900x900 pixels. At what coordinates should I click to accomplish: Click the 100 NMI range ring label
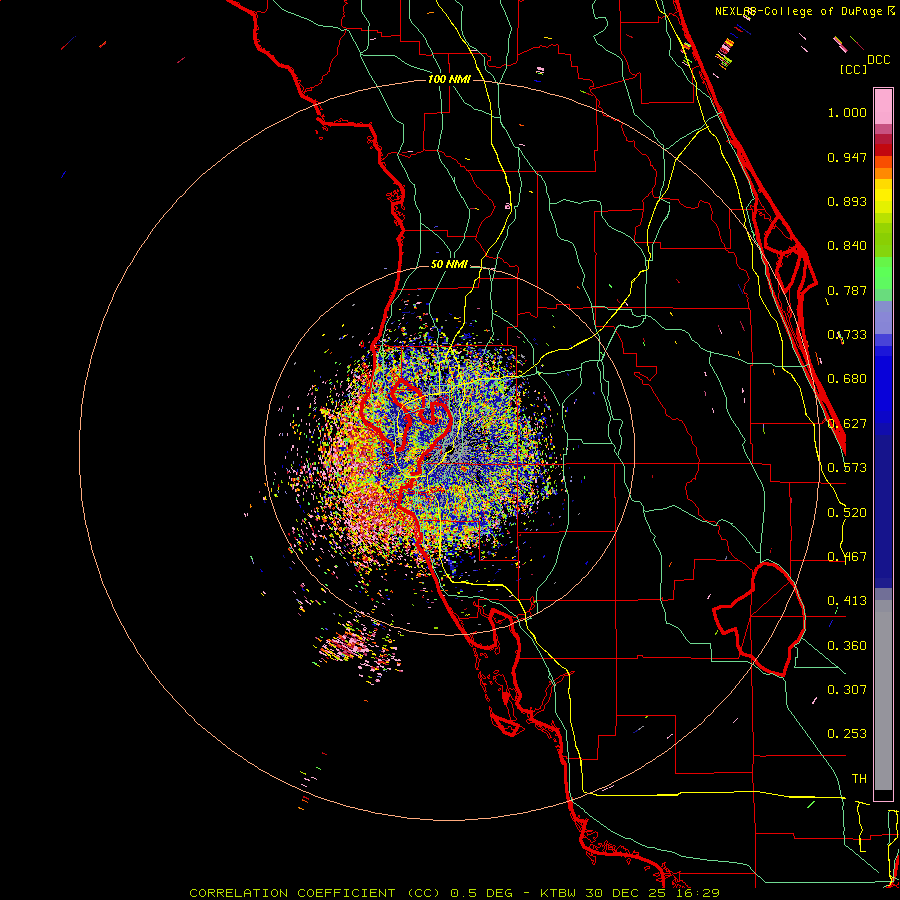[449, 79]
